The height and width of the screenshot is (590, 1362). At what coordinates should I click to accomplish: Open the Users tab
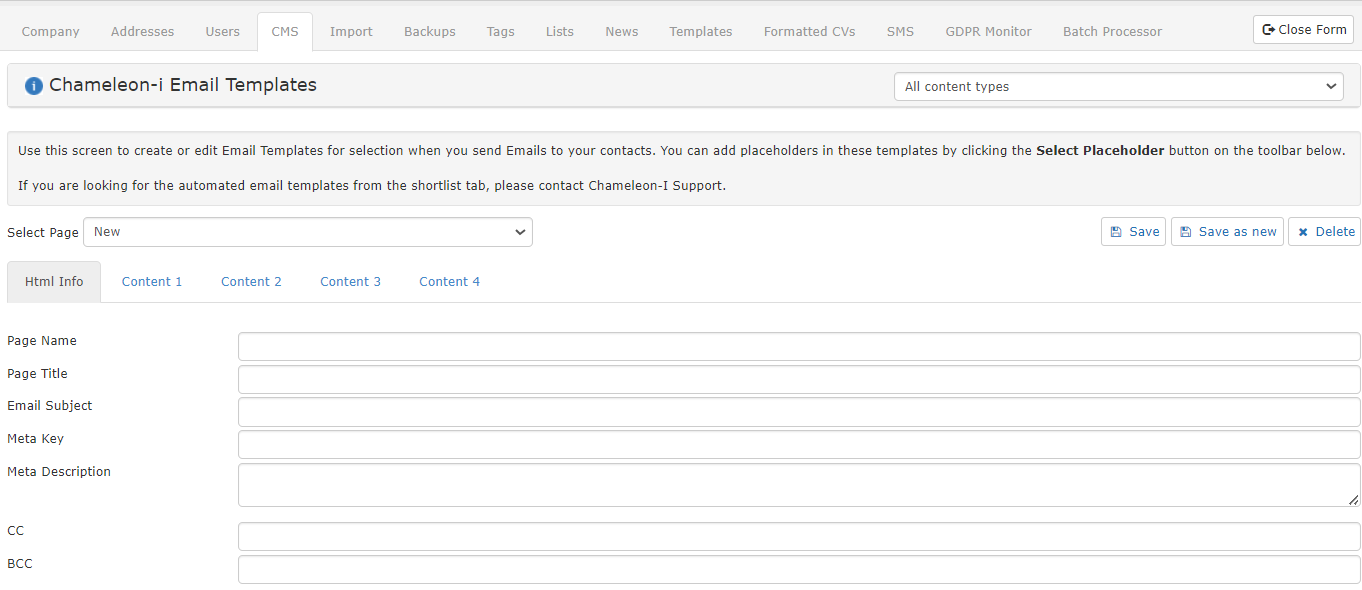pos(222,32)
